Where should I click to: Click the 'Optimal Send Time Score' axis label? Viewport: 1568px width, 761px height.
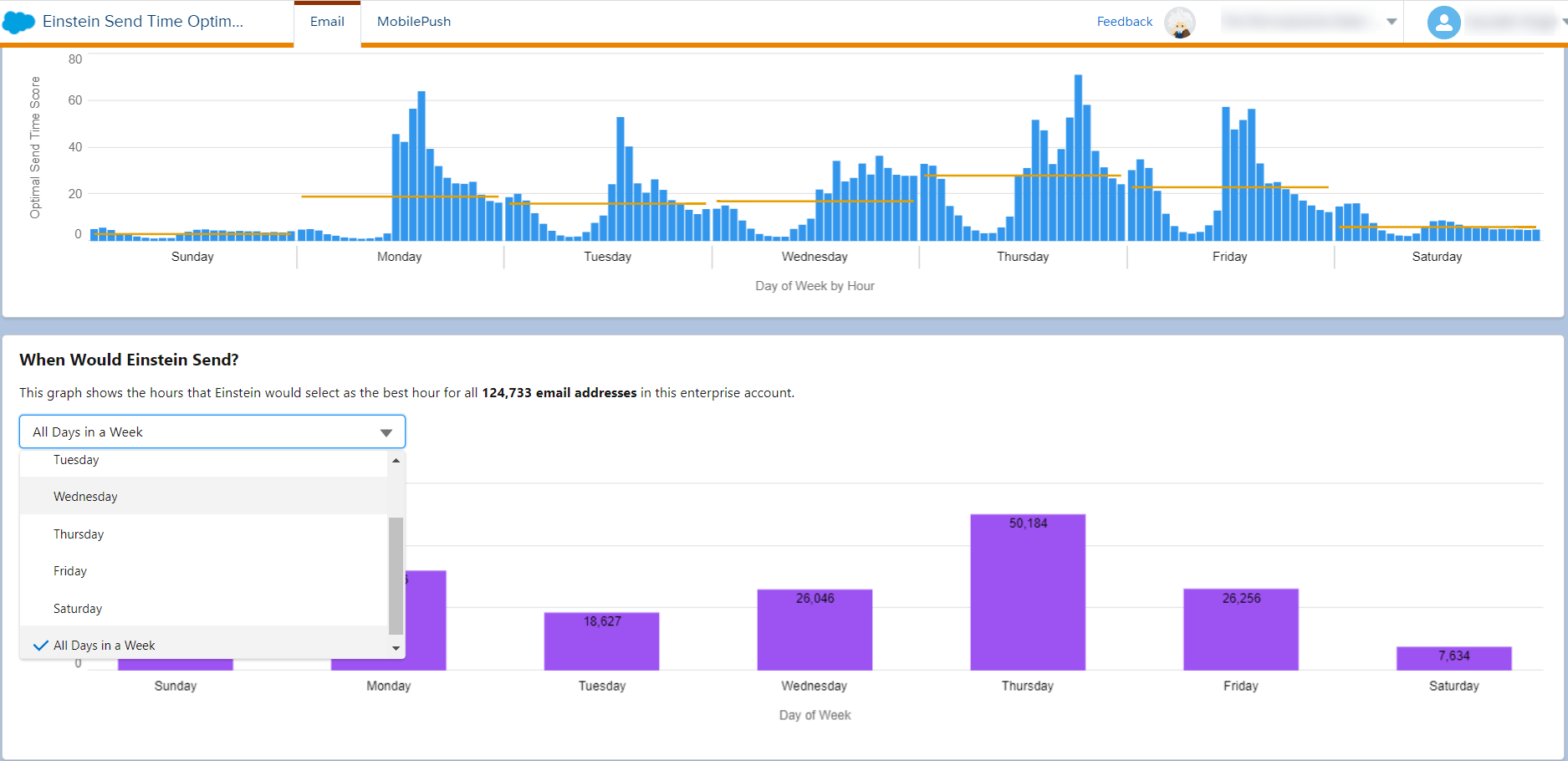click(x=35, y=147)
